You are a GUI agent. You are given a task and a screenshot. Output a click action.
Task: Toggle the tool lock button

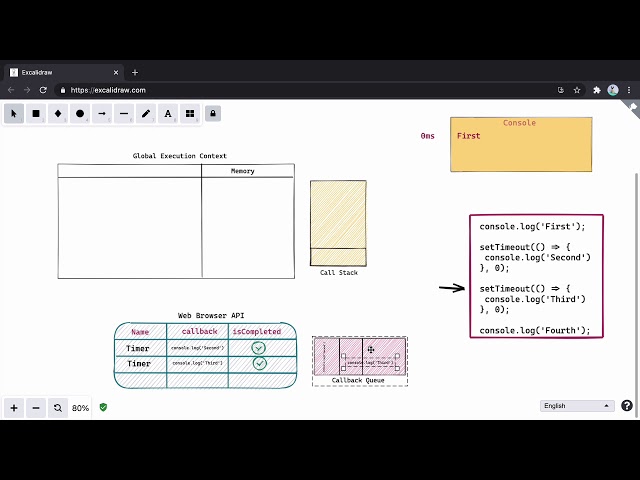213,113
